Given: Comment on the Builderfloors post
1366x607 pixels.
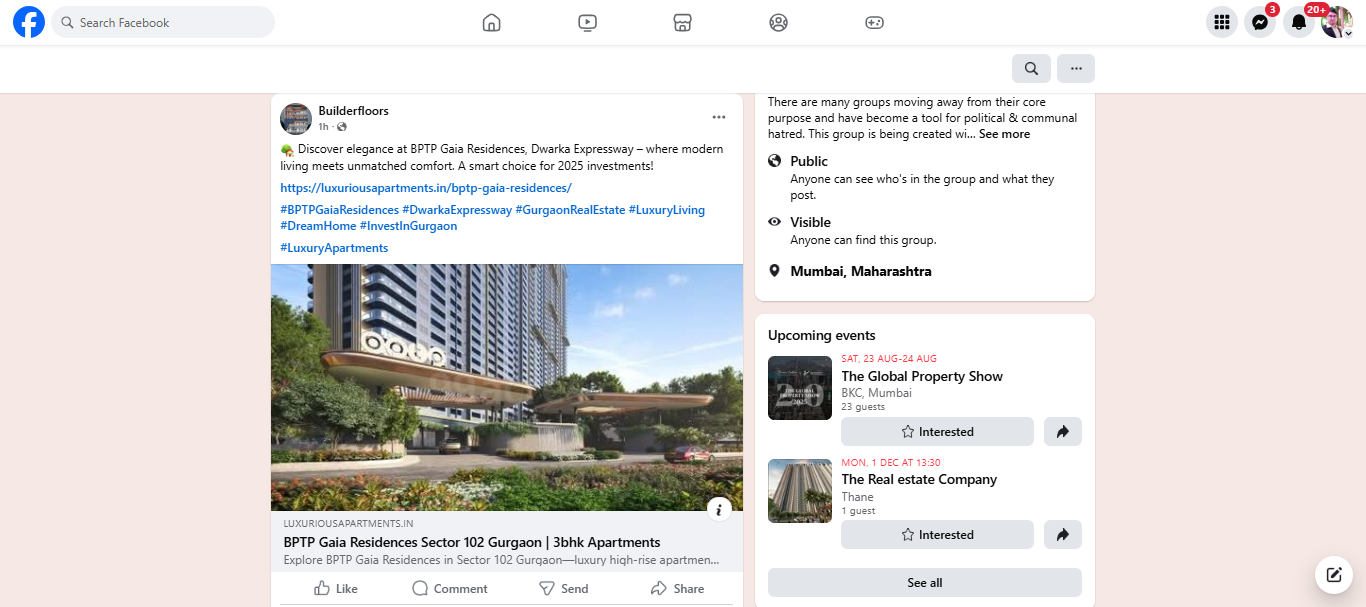Looking at the screenshot, I should [x=450, y=588].
